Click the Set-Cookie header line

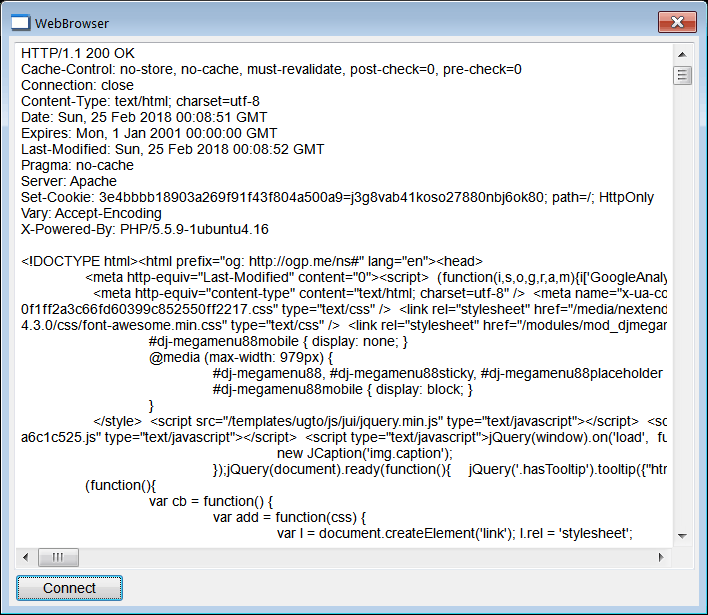pyautogui.click(x=337, y=197)
